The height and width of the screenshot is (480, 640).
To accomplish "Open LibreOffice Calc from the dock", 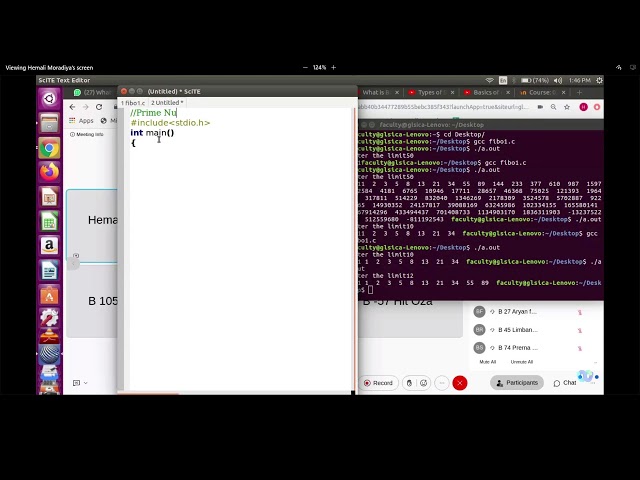I will (49, 221).
